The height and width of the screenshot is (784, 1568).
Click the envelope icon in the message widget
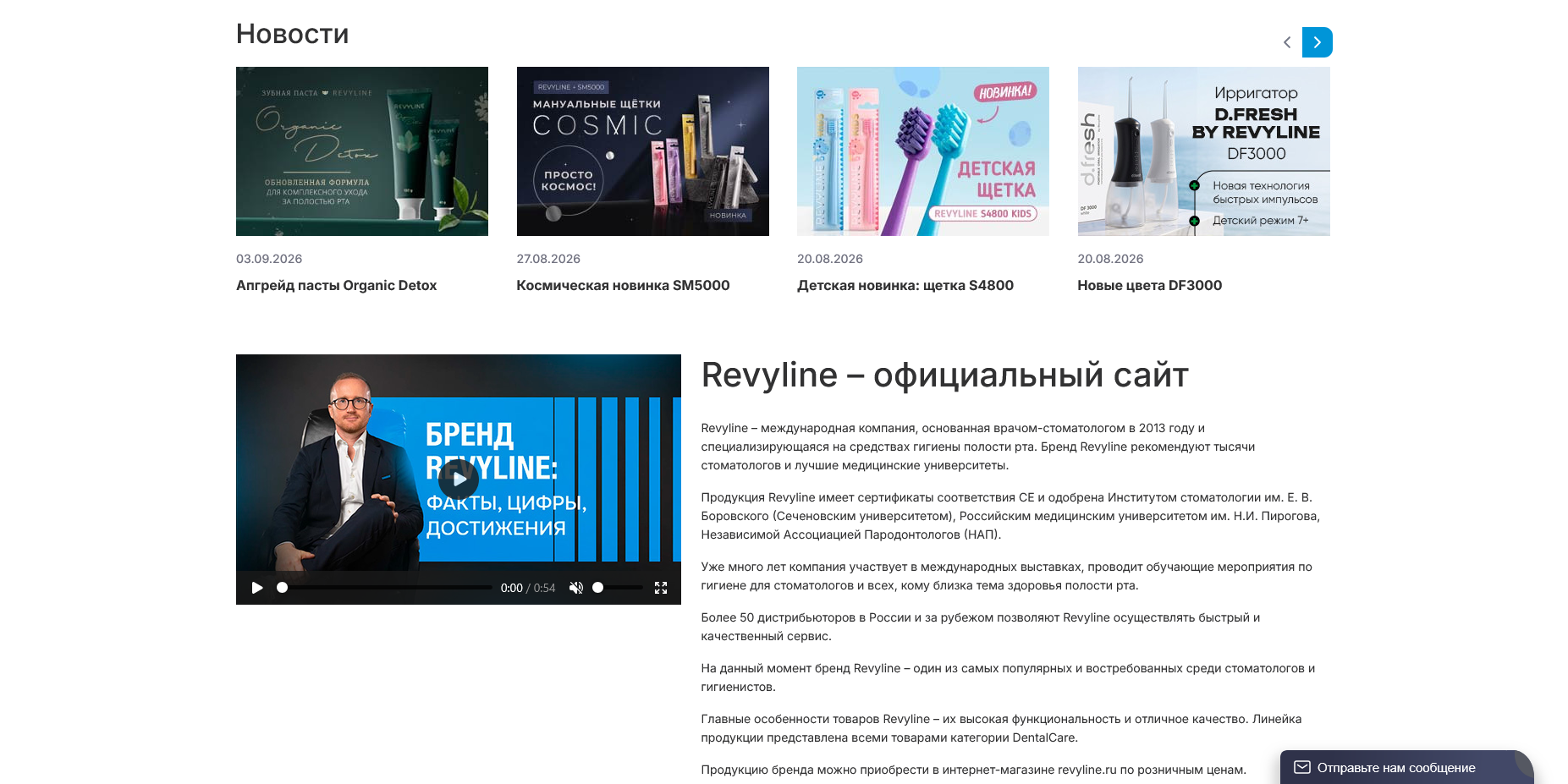point(1302,767)
